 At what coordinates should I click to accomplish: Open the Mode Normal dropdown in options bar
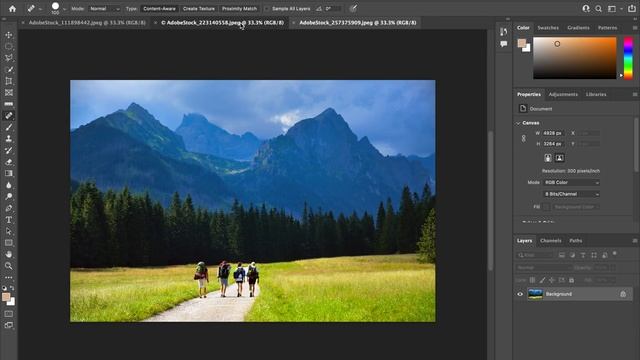pyautogui.click(x=105, y=9)
